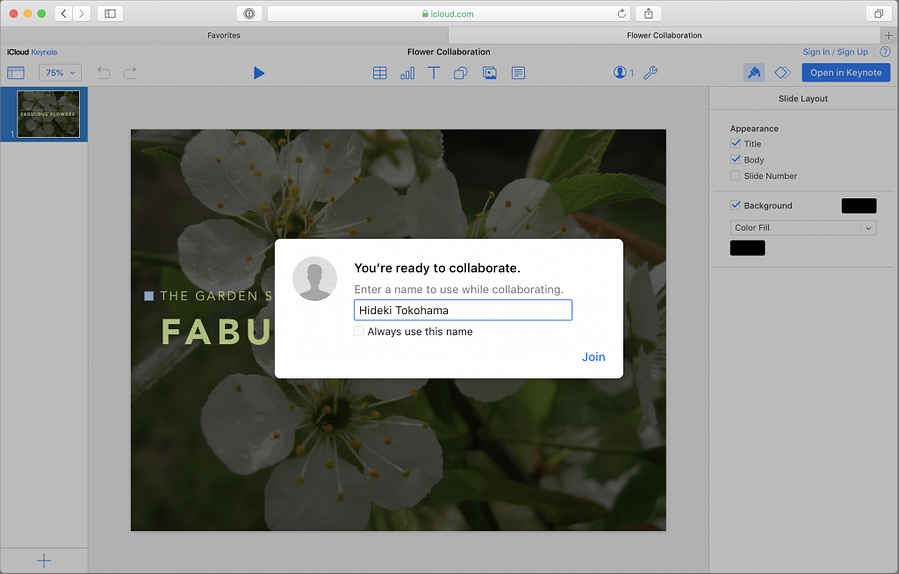Open the Animate diamond icon
899x574 pixels.
click(x=782, y=73)
